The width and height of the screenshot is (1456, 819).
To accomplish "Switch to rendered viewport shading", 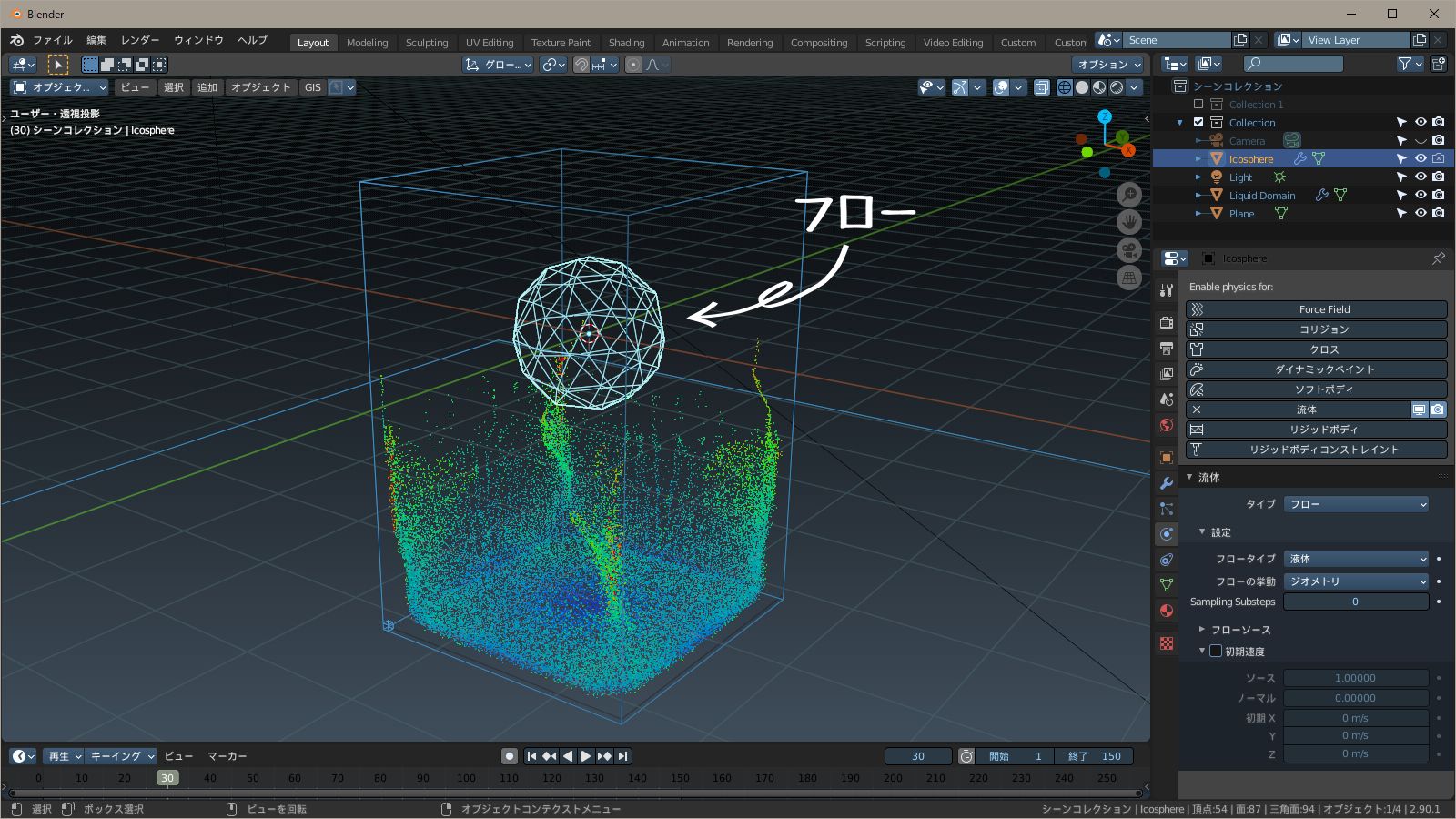I will point(1117,87).
